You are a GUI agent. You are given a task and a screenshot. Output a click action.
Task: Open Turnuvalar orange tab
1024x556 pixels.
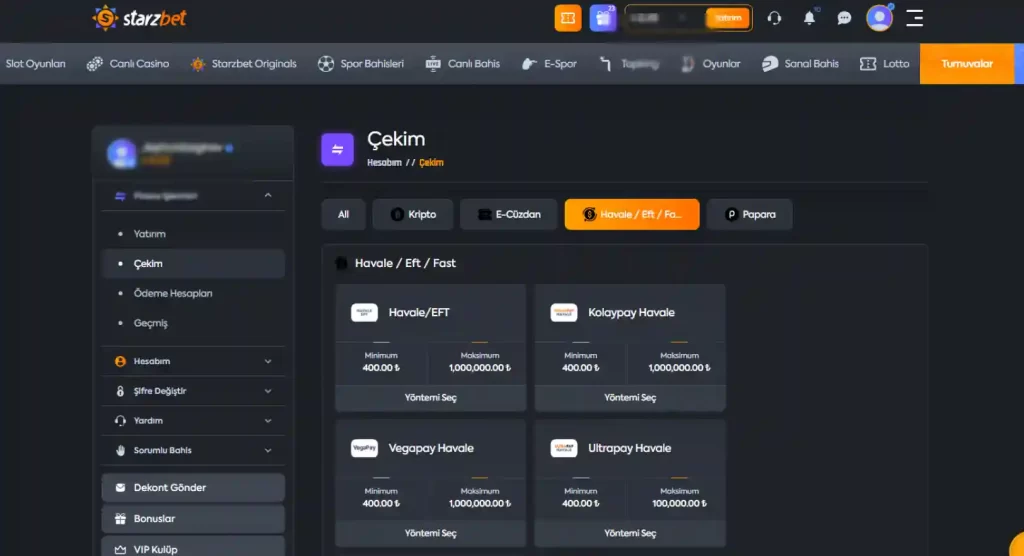point(967,63)
